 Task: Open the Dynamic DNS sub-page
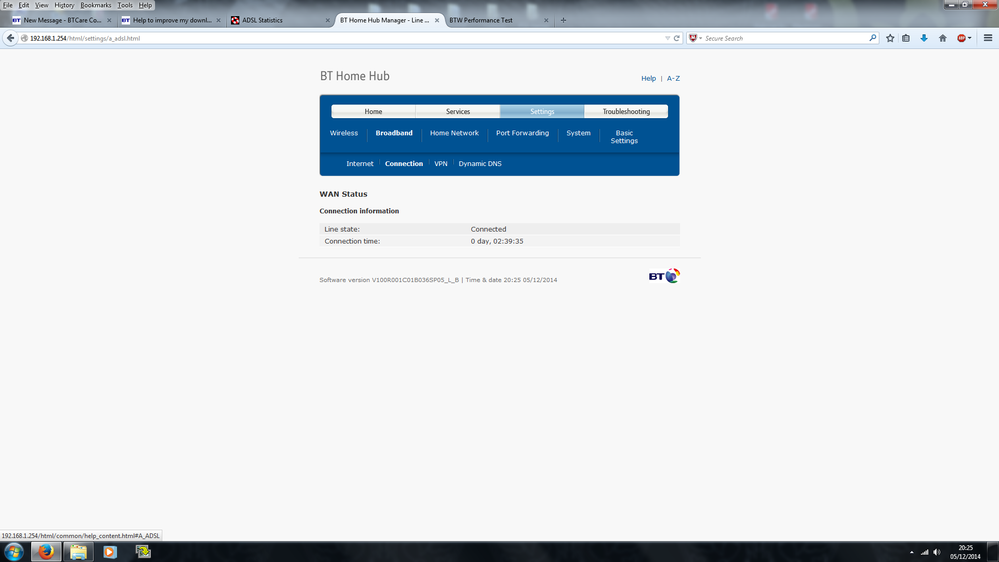(x=480, y=164)
